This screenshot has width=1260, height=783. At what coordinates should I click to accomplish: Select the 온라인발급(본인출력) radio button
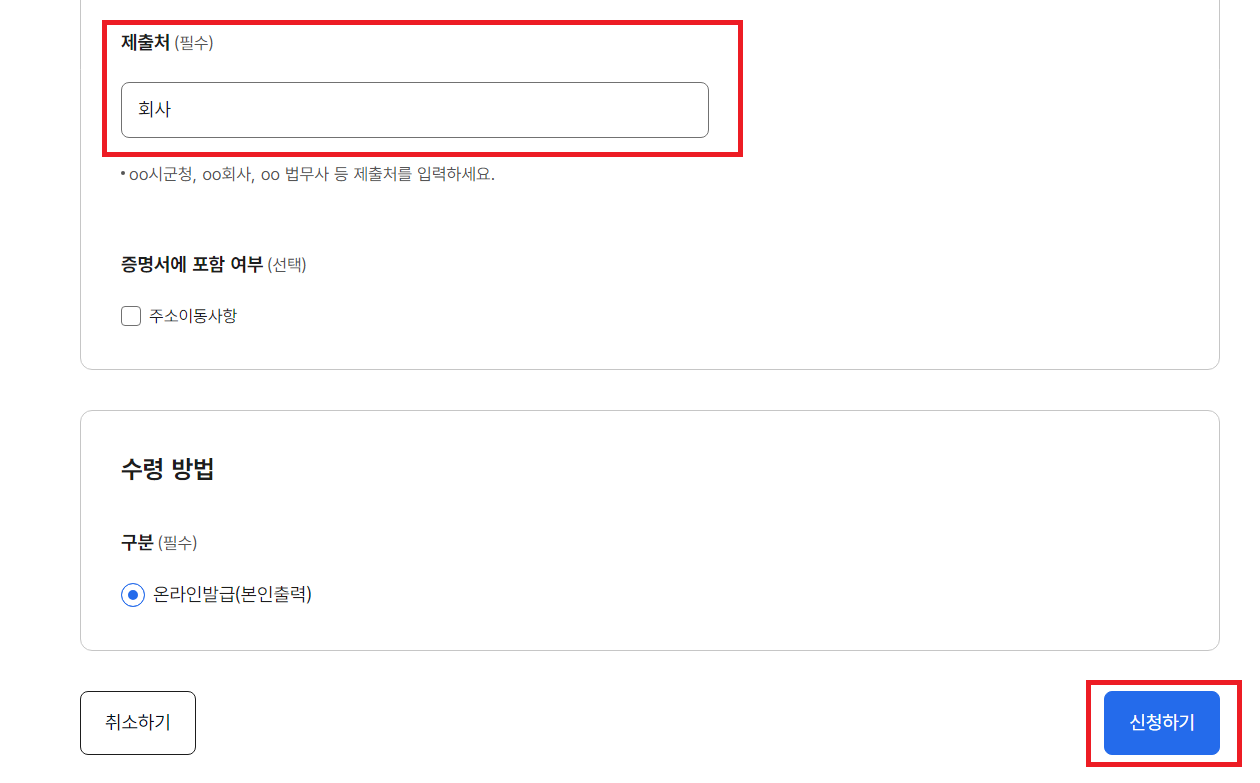click(x=133, y=595)
